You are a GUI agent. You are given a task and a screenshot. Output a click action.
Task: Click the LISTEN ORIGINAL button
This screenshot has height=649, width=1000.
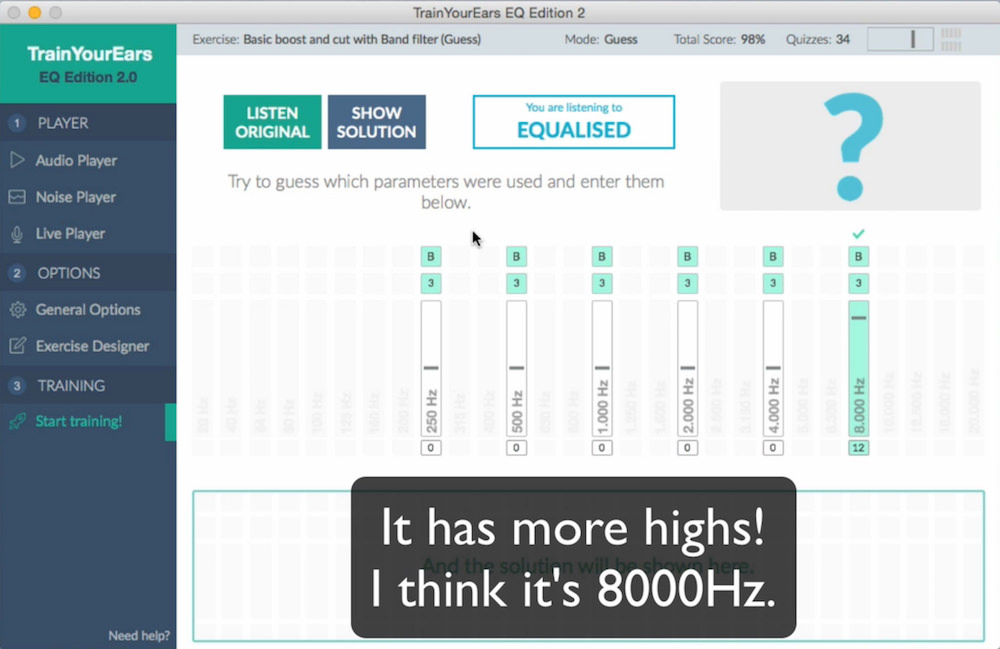[x=272, y=122]
